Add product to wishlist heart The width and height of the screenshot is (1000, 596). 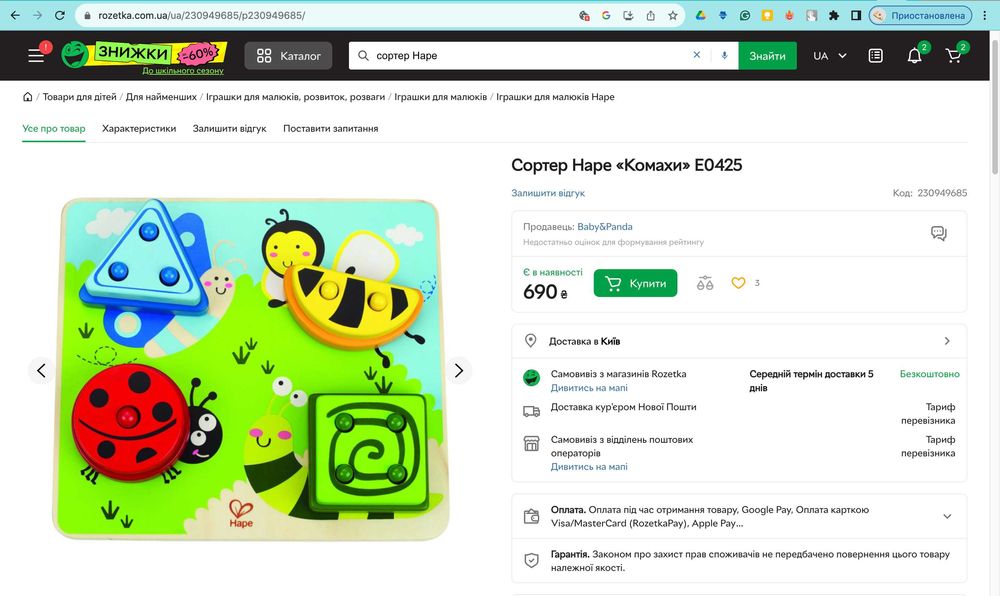738,283
